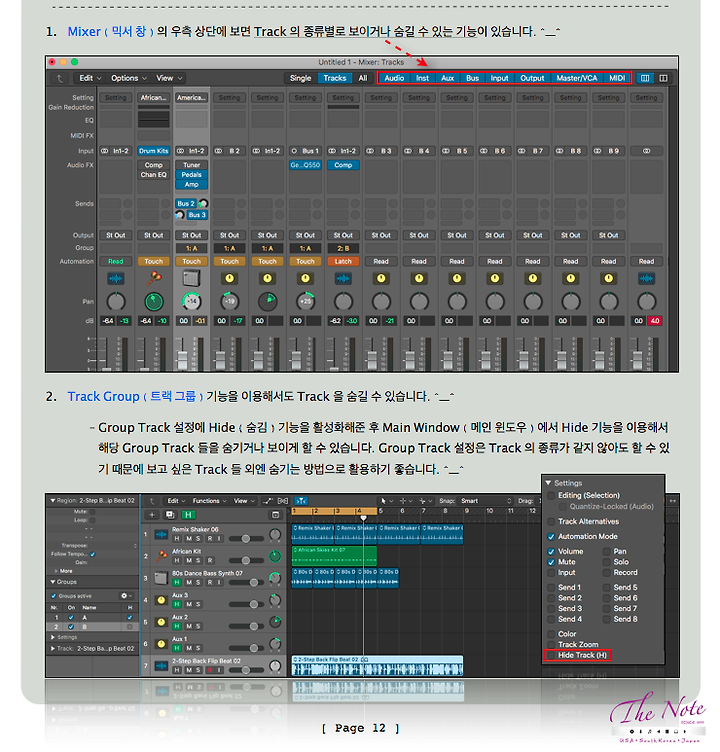Image resolution: width=720 pixels, height=752 pixels.
Task: Expand the Track 2-Step Ba..p Beat 02 section
Action: tap(53, 648)
